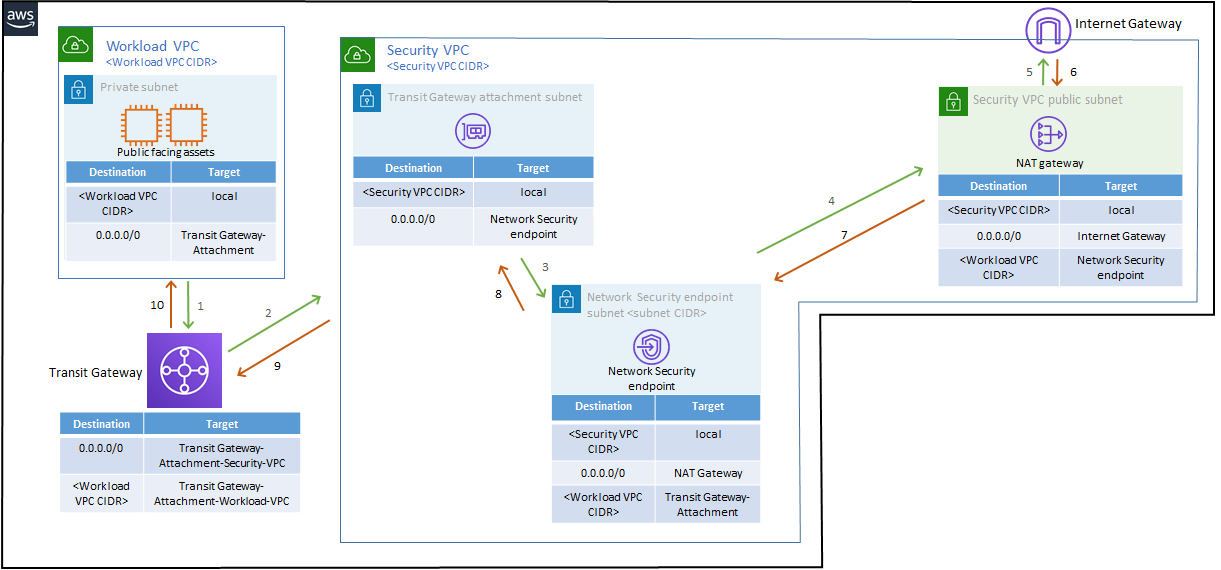Select the Transit Gateway attachment subnet network interface icon
Viewport: 1221px width, 570px height.
(x=473, y=131)
